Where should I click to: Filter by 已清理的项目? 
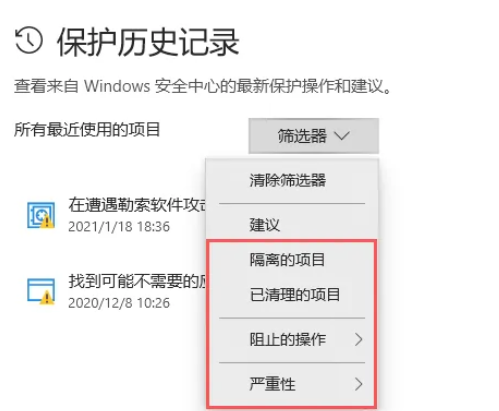click(x=295, y=295)
